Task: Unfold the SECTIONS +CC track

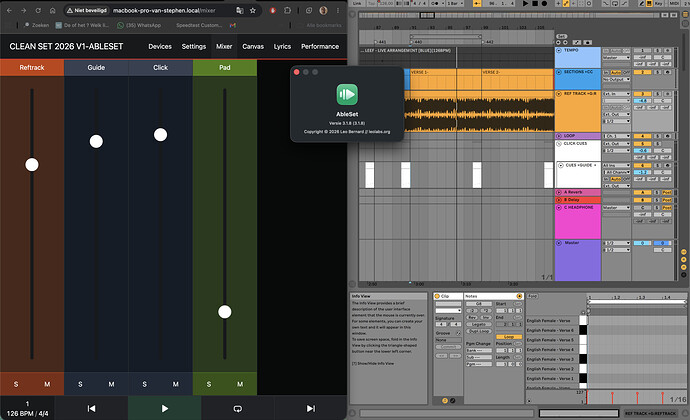Action: tap(559, 72)
